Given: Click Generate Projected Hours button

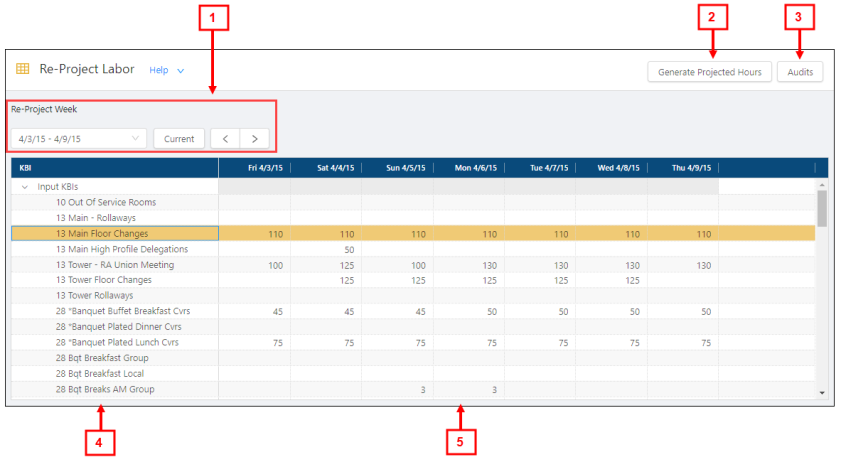Looking at the screenshot, I should [709, 72].
